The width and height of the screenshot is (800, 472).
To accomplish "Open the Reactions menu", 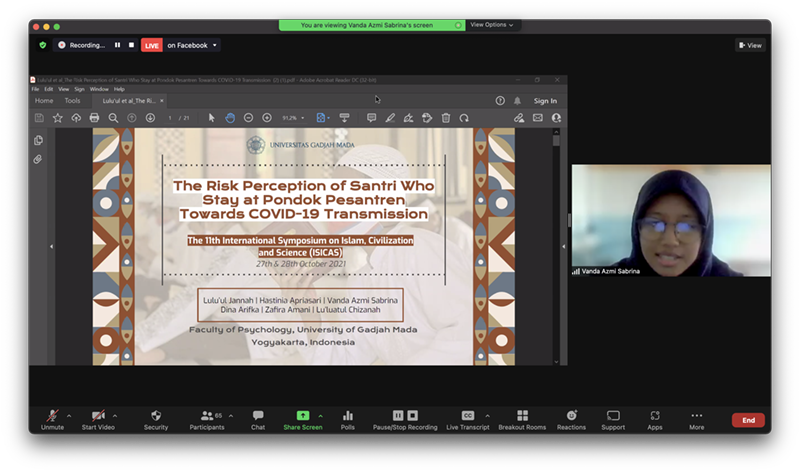I will [x=571, y=416].
